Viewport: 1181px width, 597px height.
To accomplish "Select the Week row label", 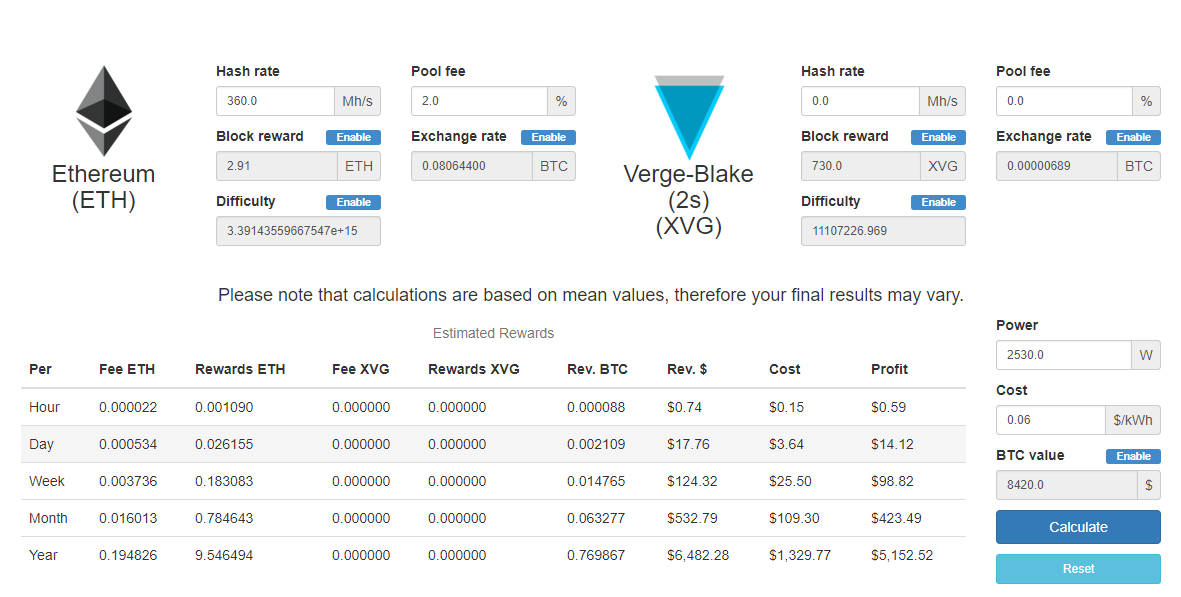I will pos(47,481).
